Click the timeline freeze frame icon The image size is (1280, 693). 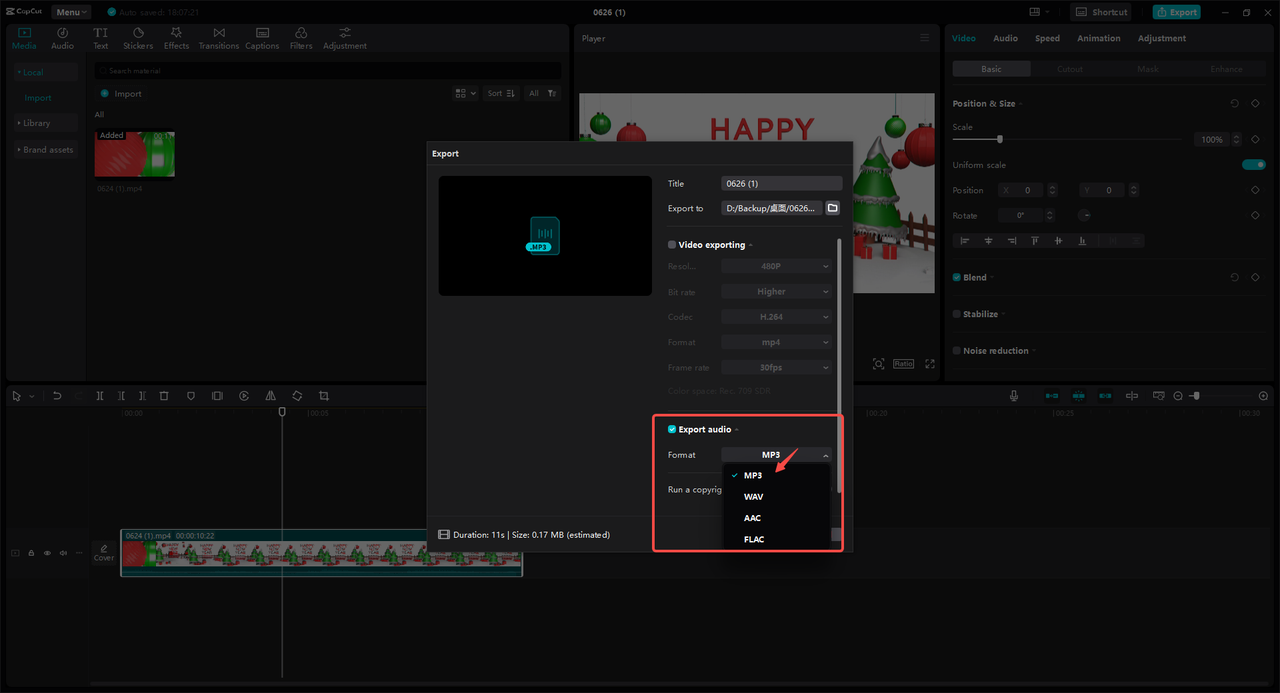[217, 396]
